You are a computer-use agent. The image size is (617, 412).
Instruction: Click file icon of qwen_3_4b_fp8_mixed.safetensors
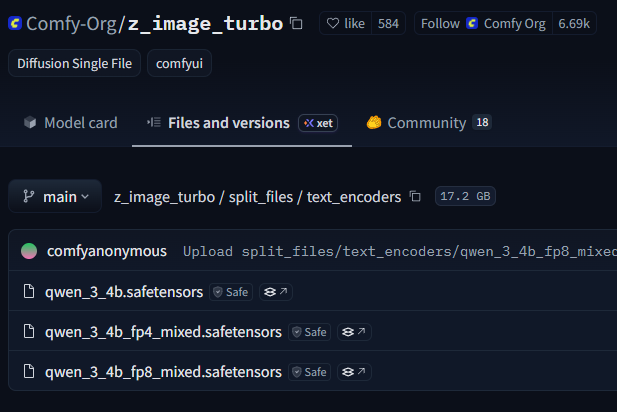(x=29, y=371)
